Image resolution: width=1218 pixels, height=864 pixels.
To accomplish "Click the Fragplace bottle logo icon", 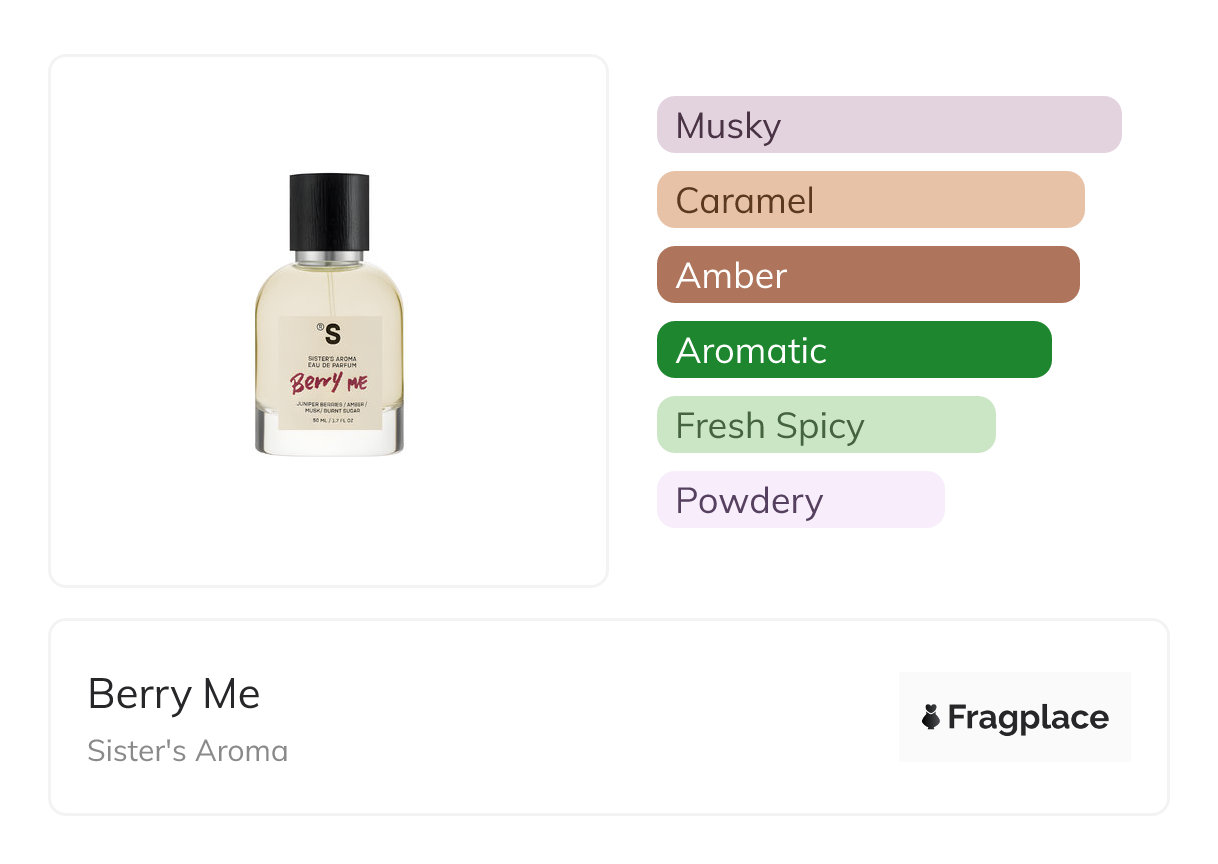I will coord(931,717).
